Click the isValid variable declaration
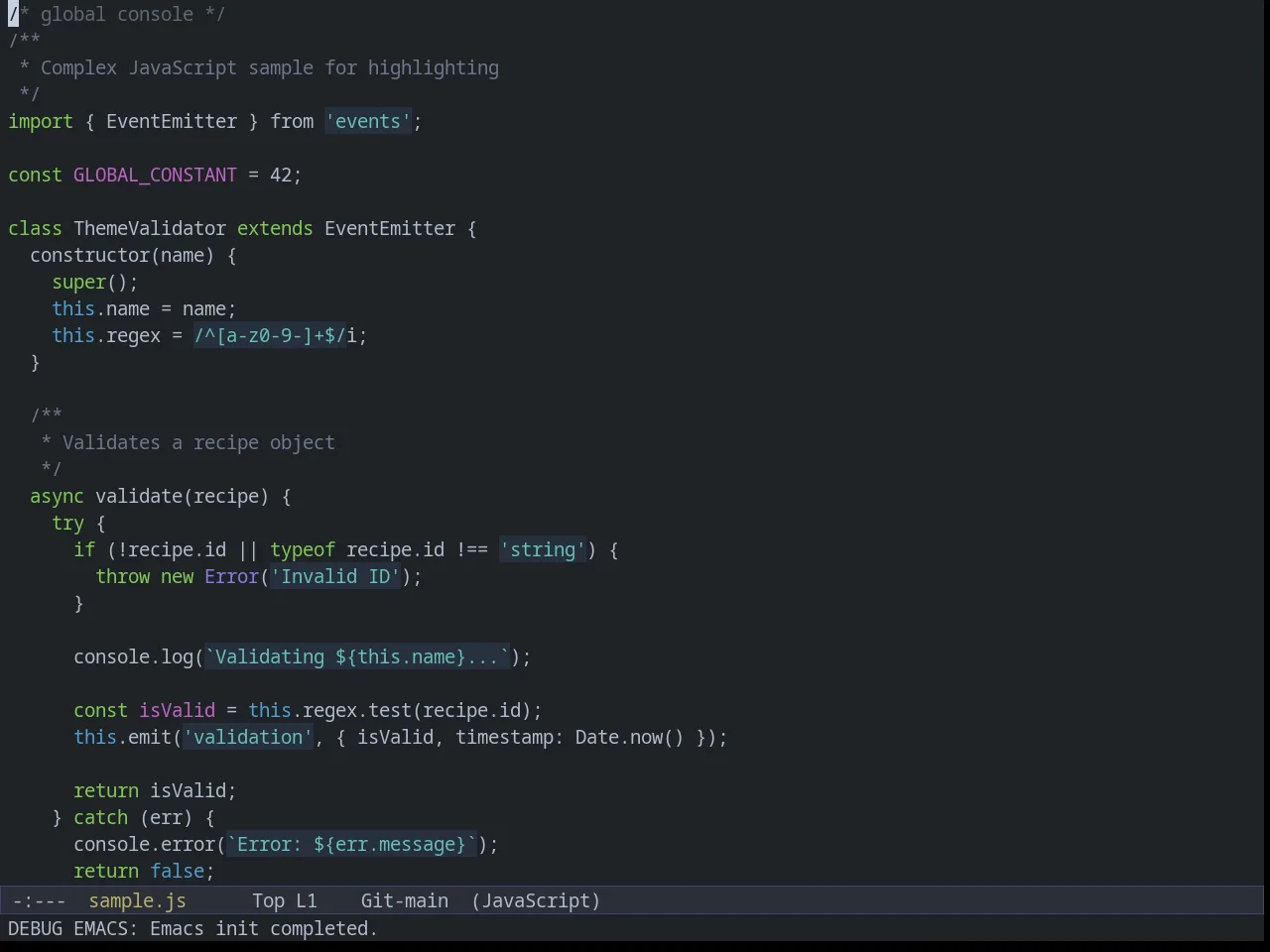 tap(177, 710)
